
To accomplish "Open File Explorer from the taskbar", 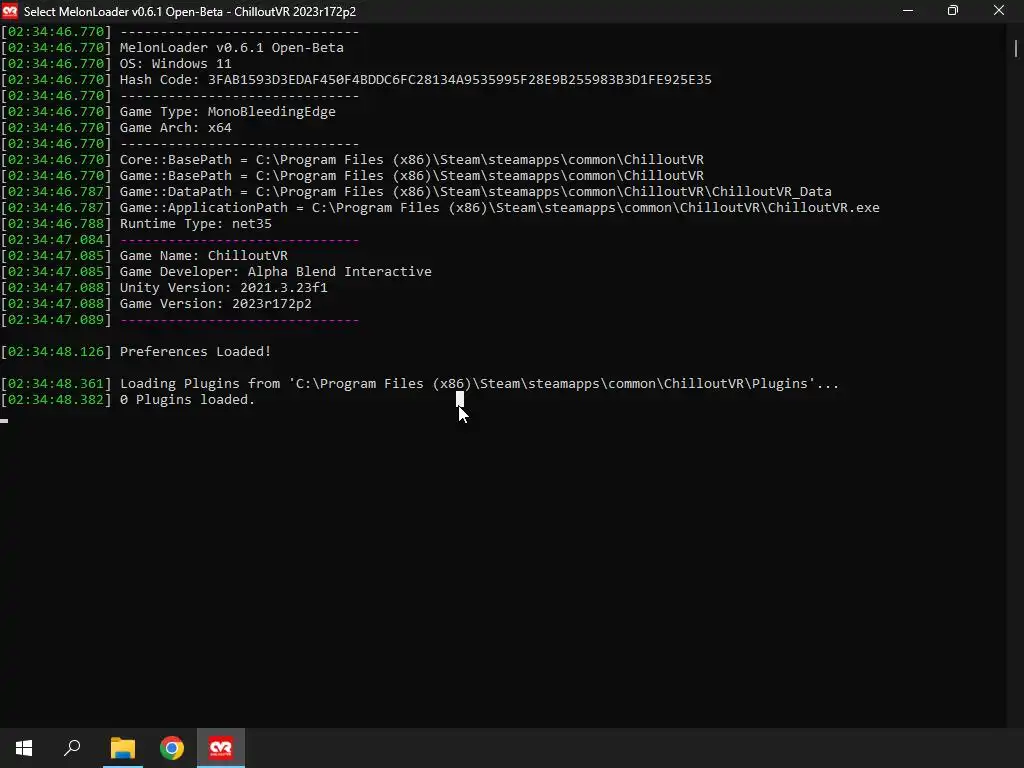I will coord(122,748).
